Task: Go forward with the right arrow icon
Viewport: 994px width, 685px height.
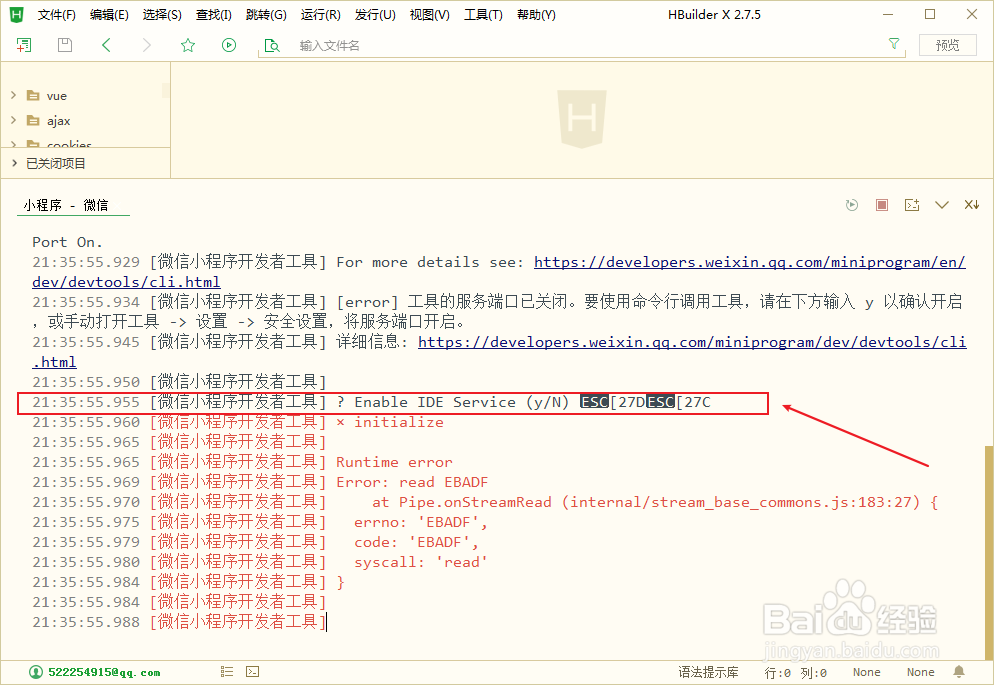Action: coord(146,45)
